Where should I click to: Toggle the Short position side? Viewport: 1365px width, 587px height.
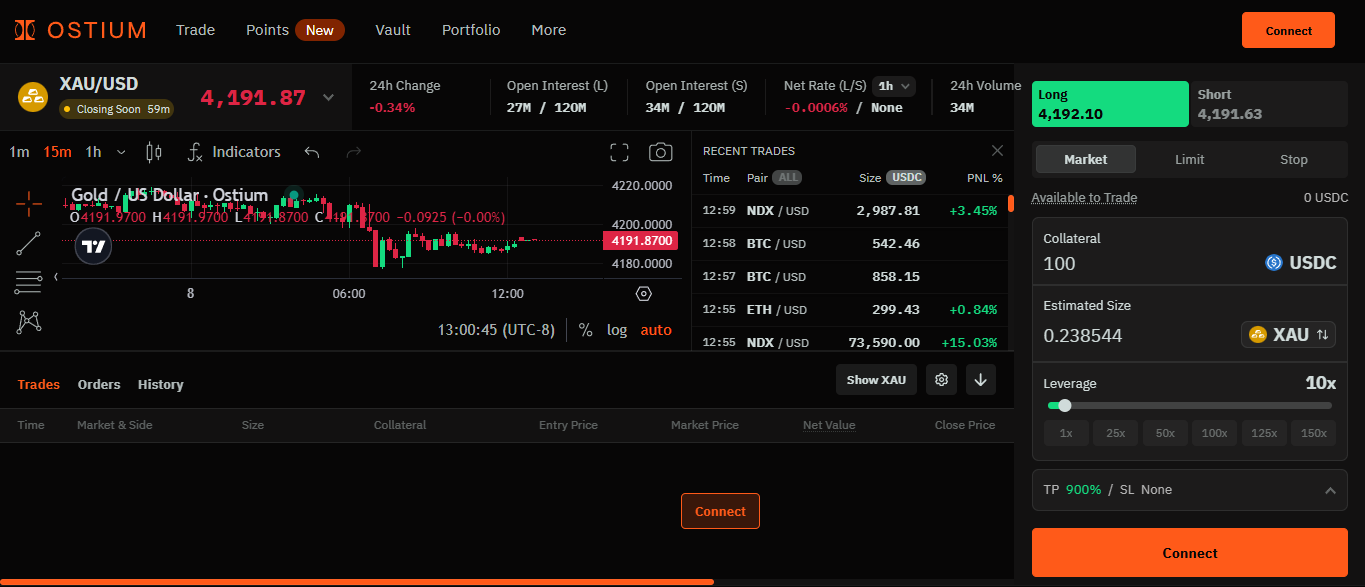click(1268, 104)
